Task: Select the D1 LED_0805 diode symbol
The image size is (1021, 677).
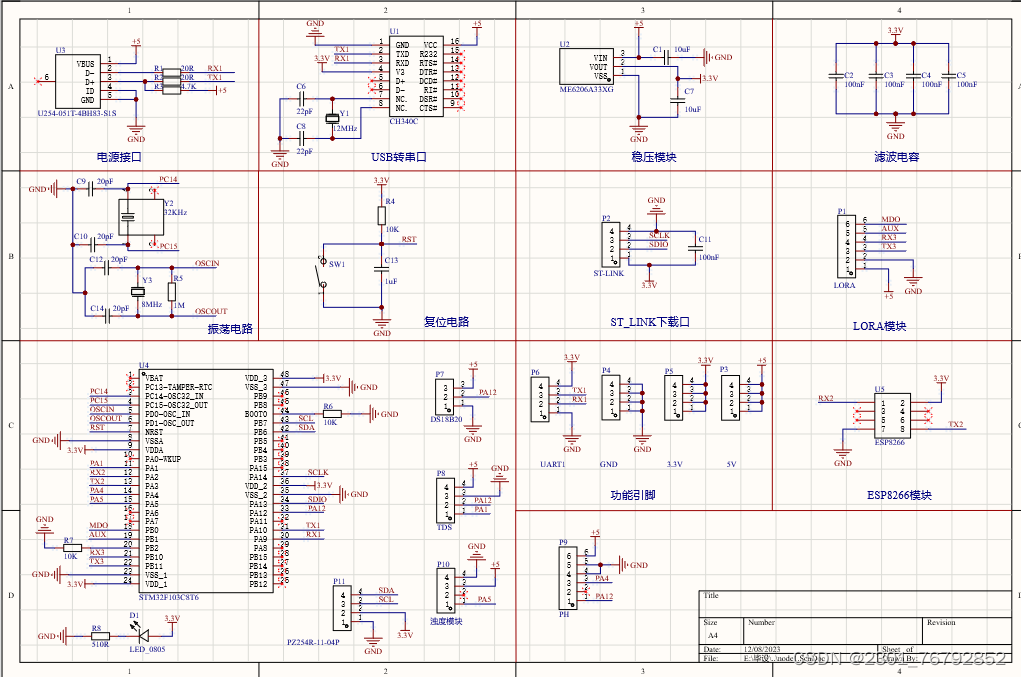Action: click(141, 635)
